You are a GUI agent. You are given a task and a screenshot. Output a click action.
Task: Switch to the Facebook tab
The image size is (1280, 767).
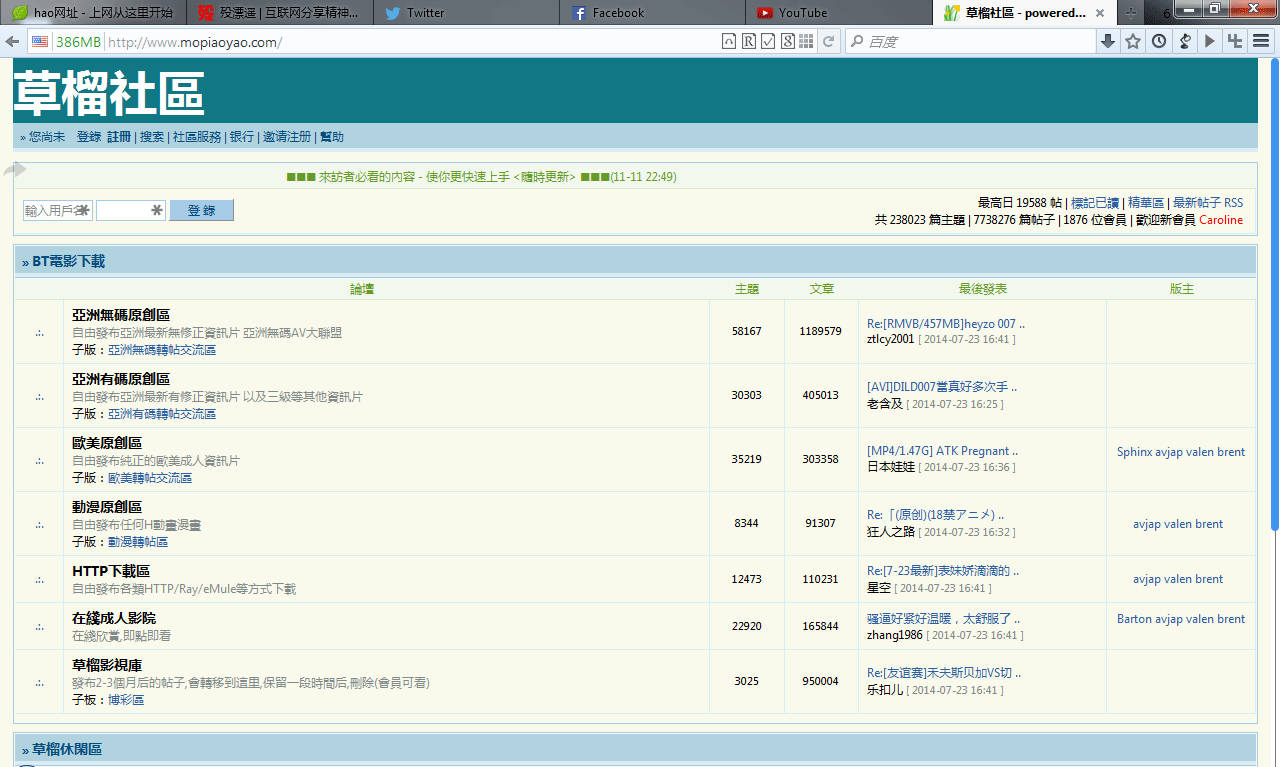coord(653,13)
